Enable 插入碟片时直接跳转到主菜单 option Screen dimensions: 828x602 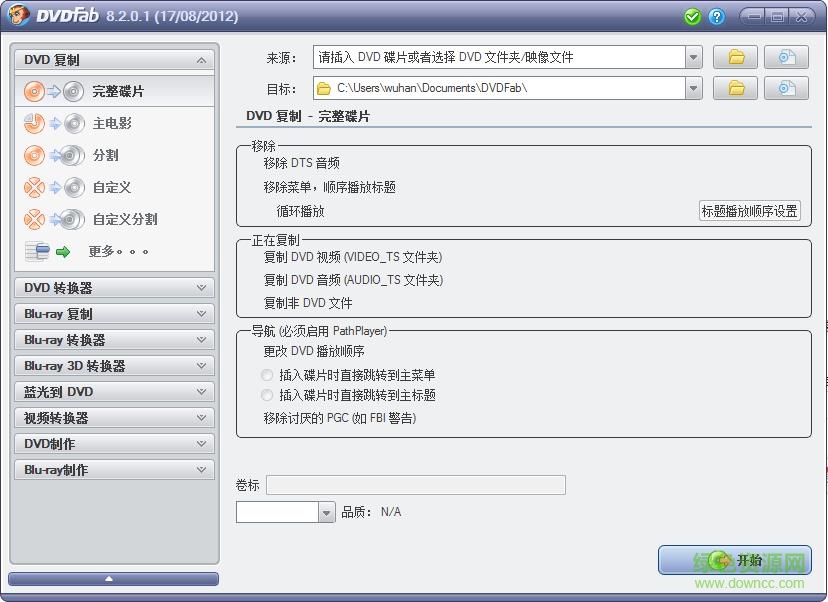(x=267, y=376)
